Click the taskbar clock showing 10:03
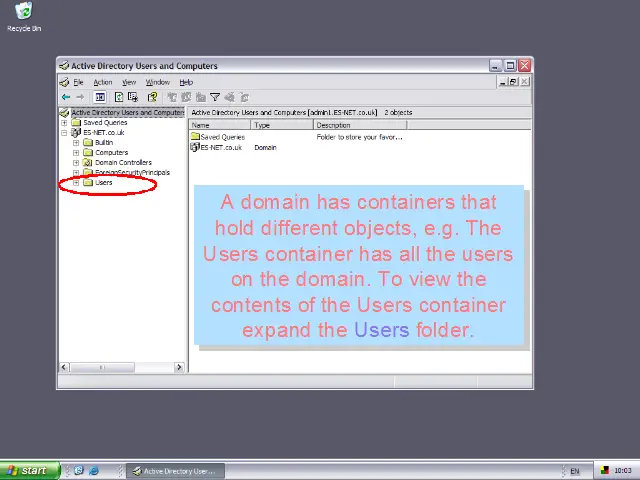The image size is (640, 480). pyautogui.click(x=622, y=471)
